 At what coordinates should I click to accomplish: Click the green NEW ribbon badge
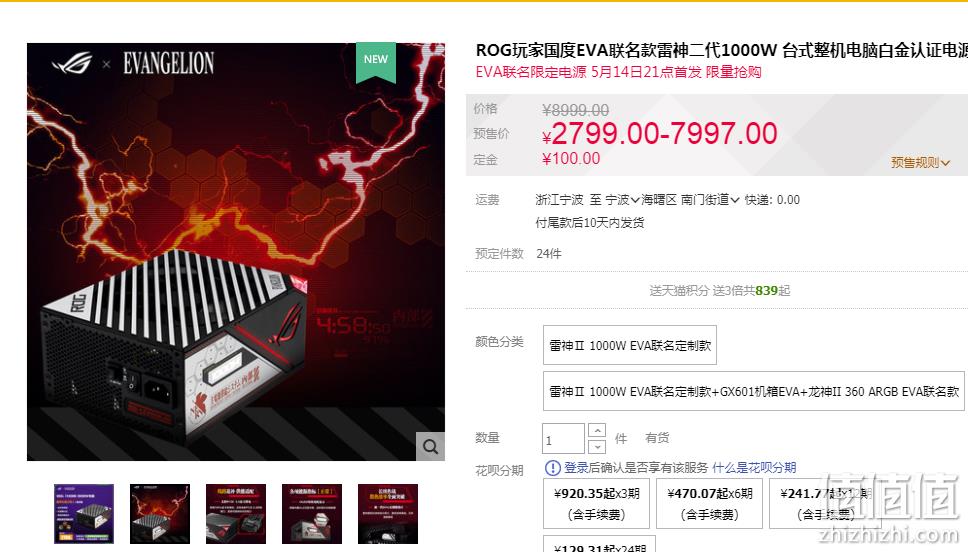pyautogui.click(x=375, y=62)
